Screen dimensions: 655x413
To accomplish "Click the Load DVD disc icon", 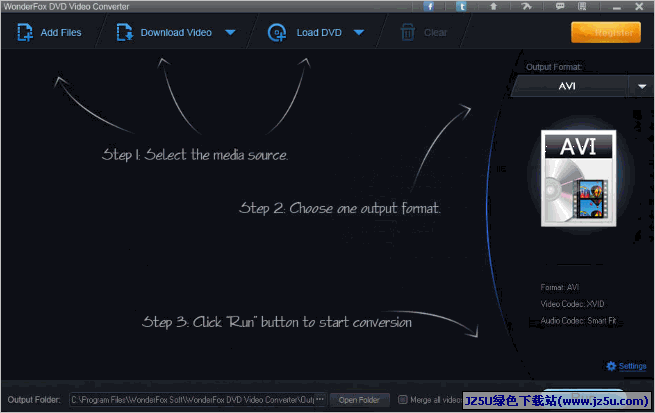I will click(277, 33).
